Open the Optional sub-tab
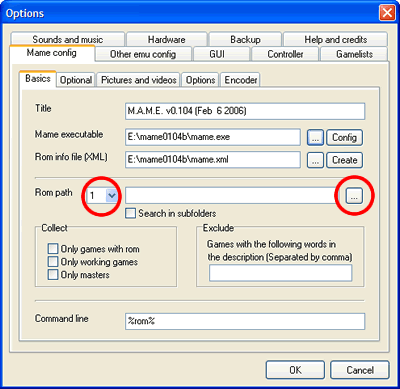The height and width of the screenshot is (389, 400). coord(76,80)
